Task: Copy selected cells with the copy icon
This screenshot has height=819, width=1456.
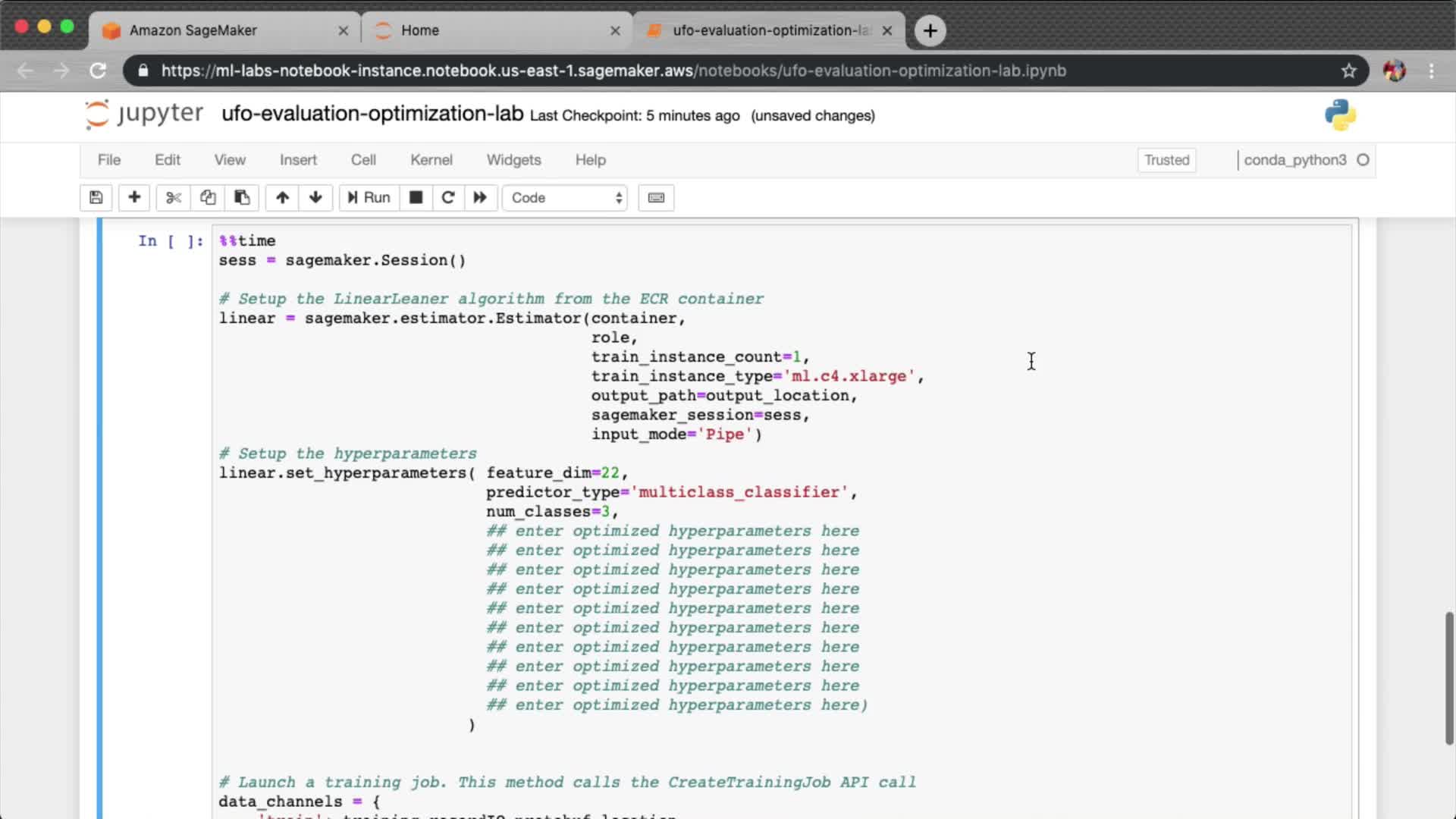Action: (x=208, y=198)
